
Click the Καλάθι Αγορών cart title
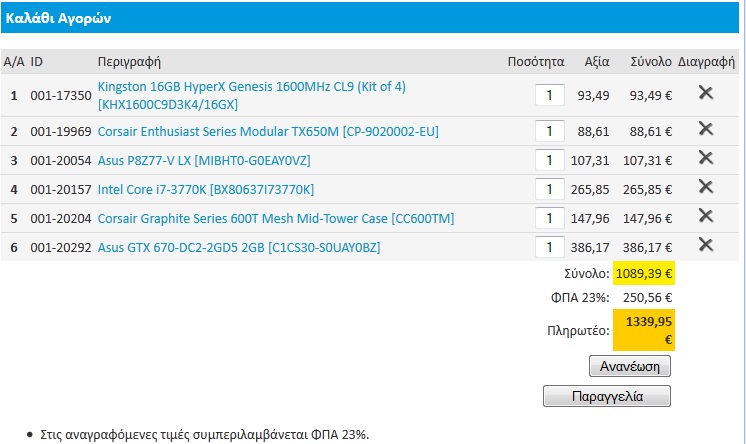(59, 18)
